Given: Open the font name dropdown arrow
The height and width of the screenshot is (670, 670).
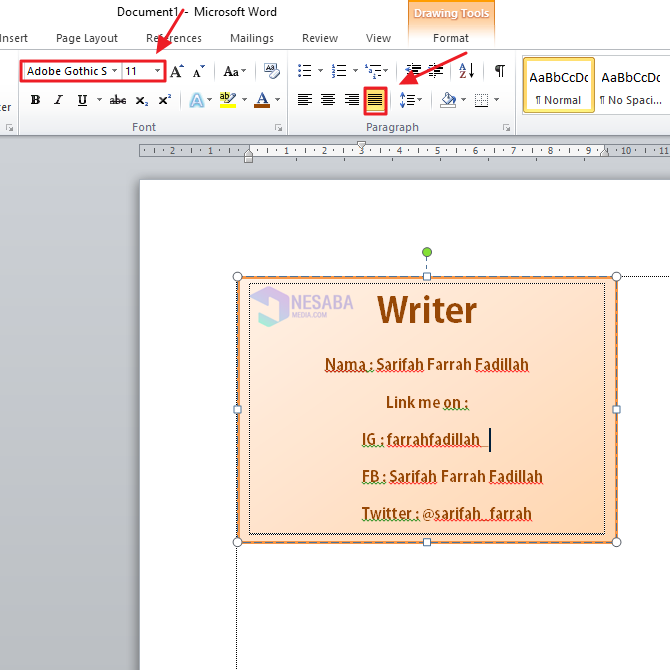Looking at the screenshot, I should pos(115,71).
